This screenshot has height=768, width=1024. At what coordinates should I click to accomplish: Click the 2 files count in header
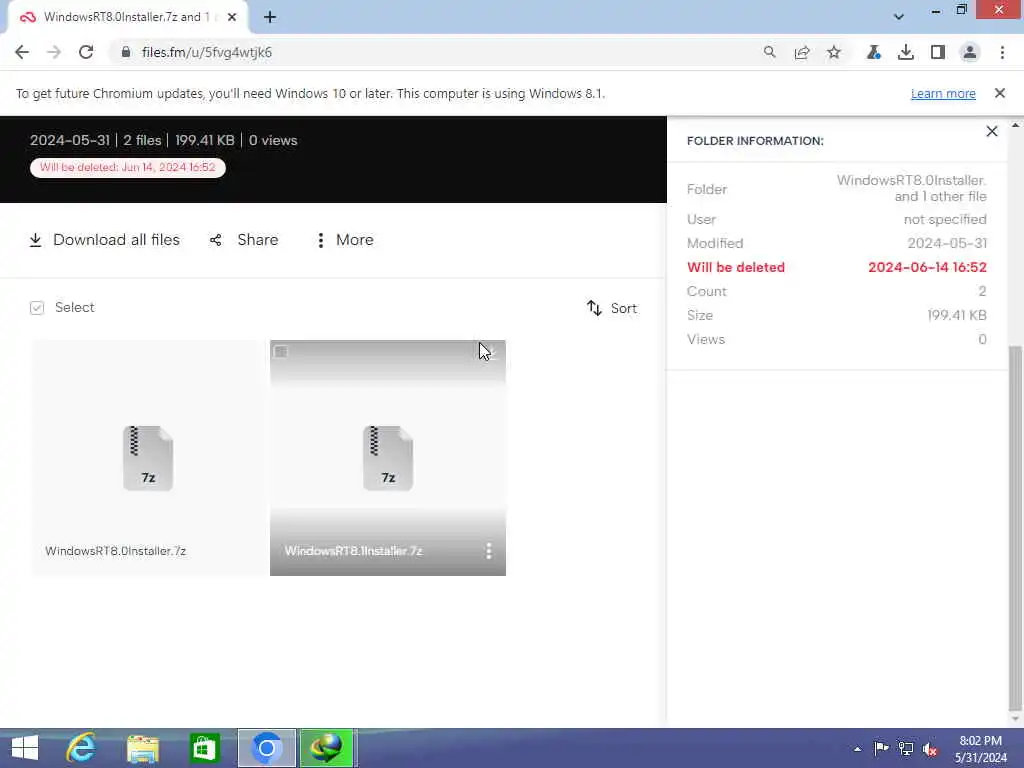[142, 140]
